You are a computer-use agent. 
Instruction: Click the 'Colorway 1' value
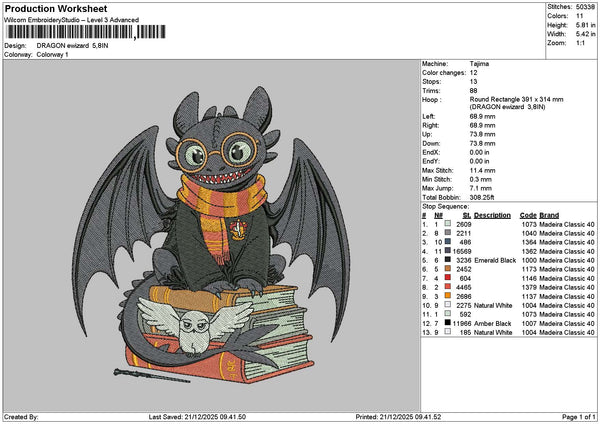52,55
